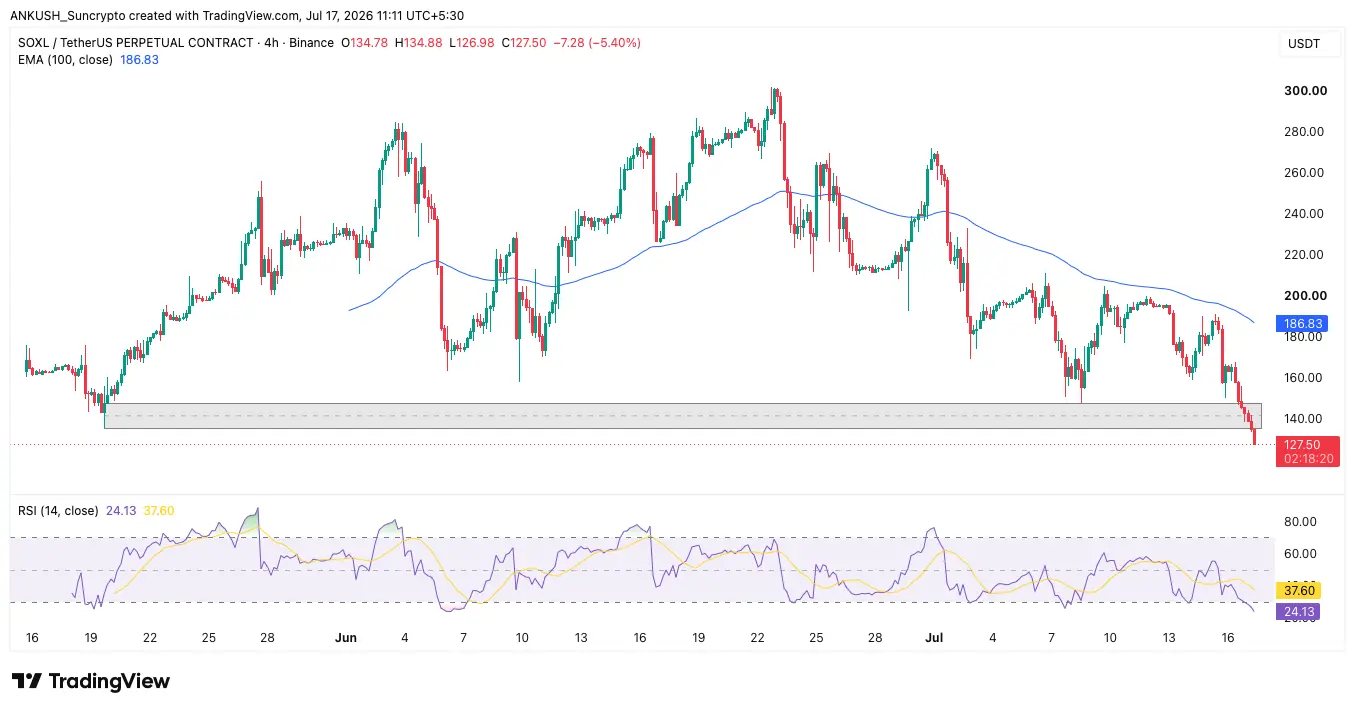Click the TradingView logo icon
Image resolution: width=1355 pixels, height=711 pixels.
pos(26,681)
